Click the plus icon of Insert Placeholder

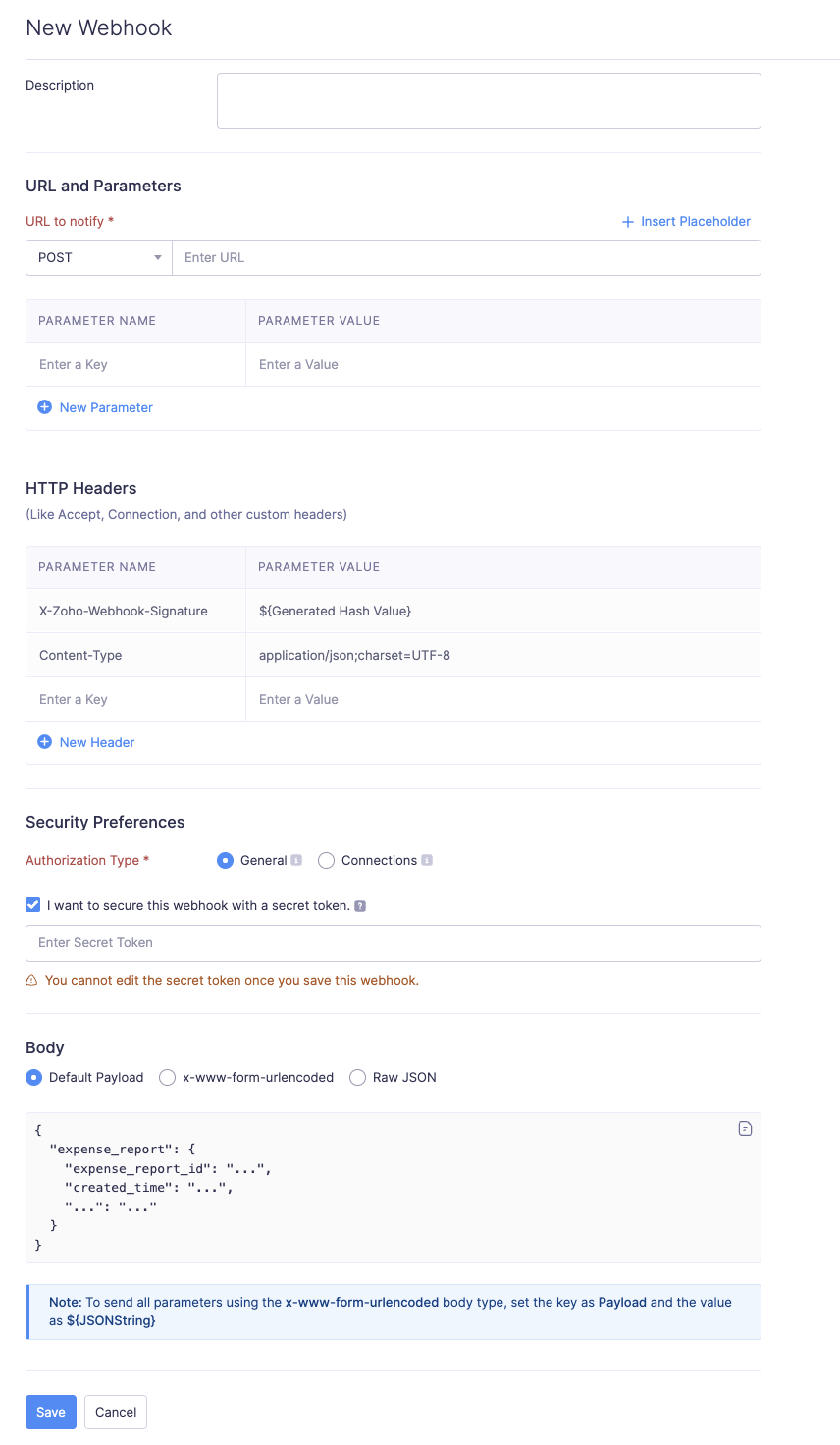coord(628,222)
